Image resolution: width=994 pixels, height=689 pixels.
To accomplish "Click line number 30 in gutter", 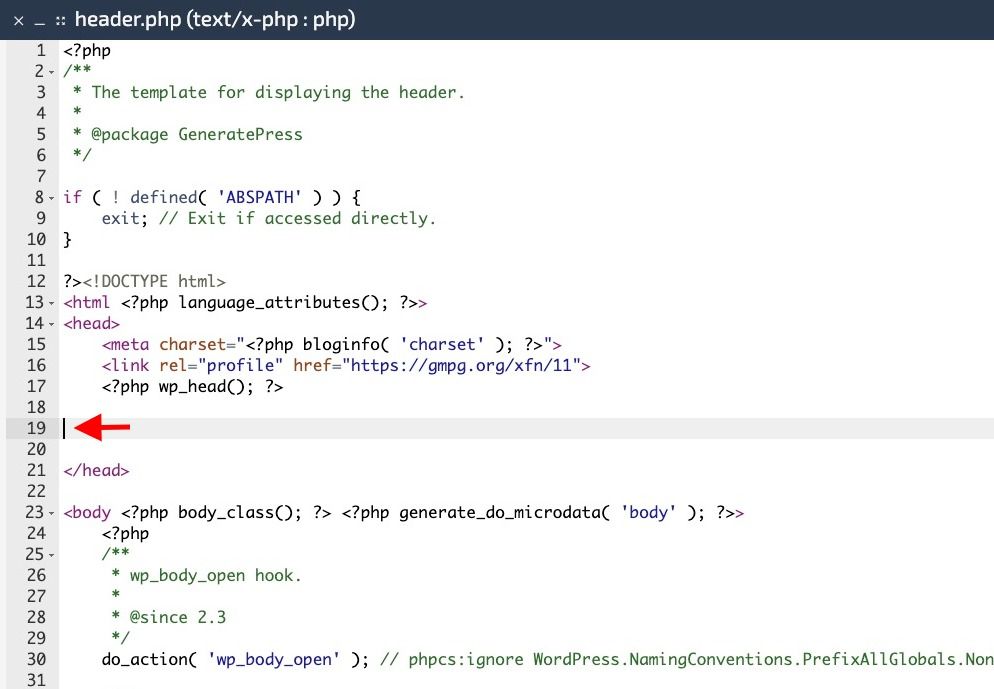I will tap(36, 659).
